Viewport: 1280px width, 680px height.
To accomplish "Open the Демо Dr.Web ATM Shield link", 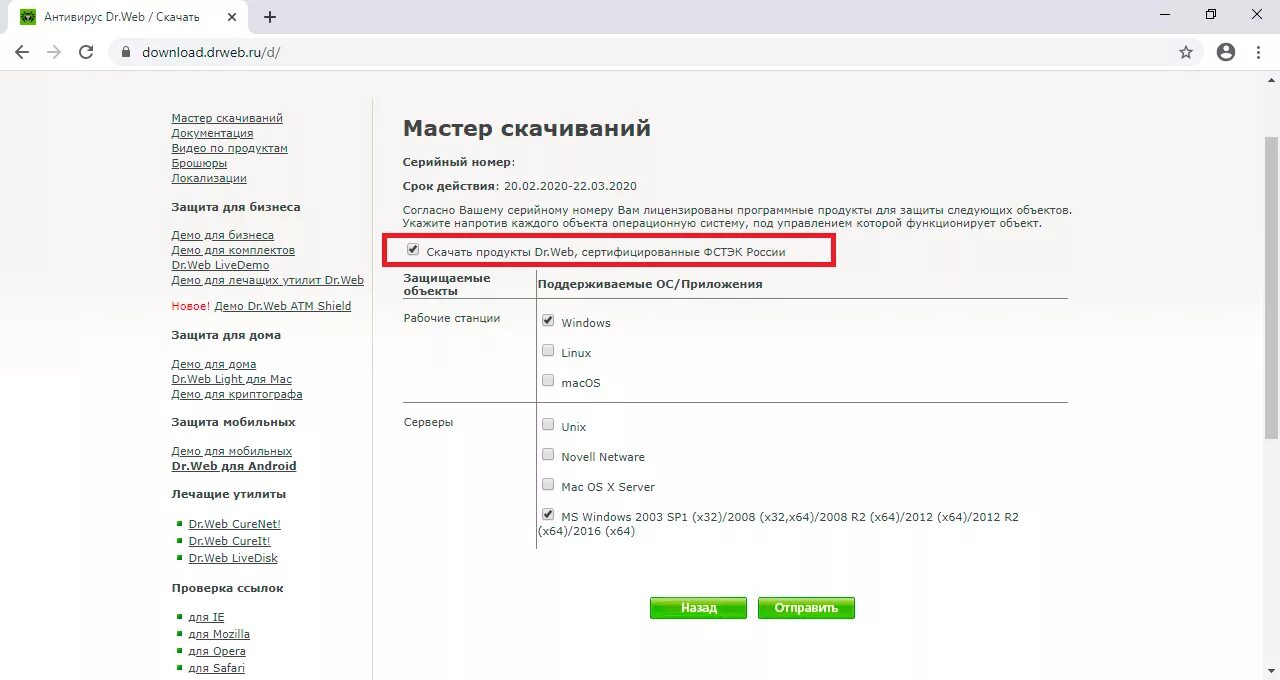I will click(x=283, y=306).
